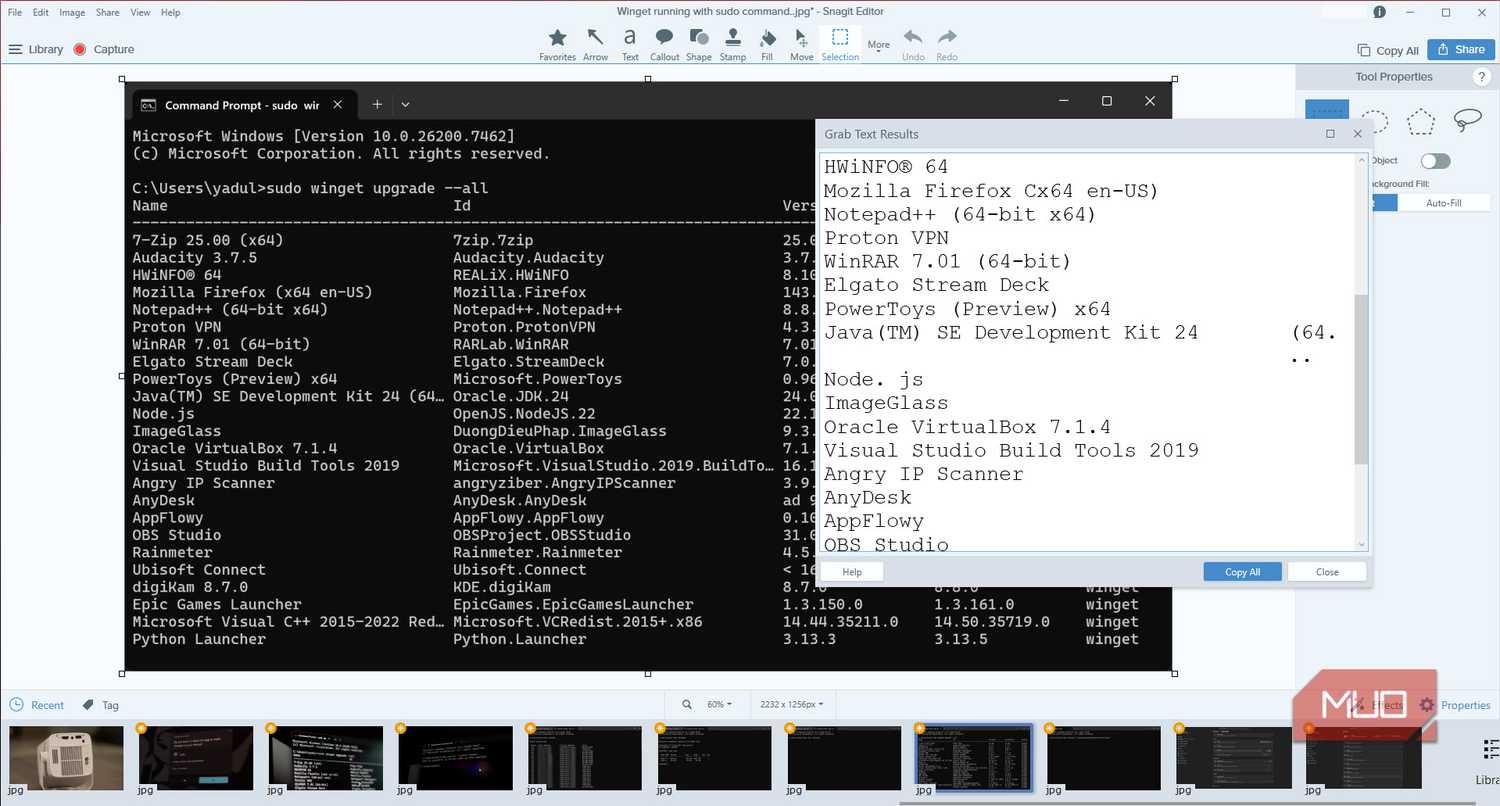The image size is (1500, 806).
Task: Expand the More tools dropdown
Action: [878, 46]
